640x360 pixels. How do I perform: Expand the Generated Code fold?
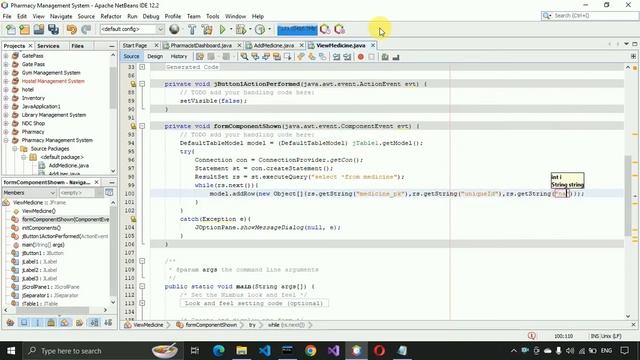coord(142,67)
